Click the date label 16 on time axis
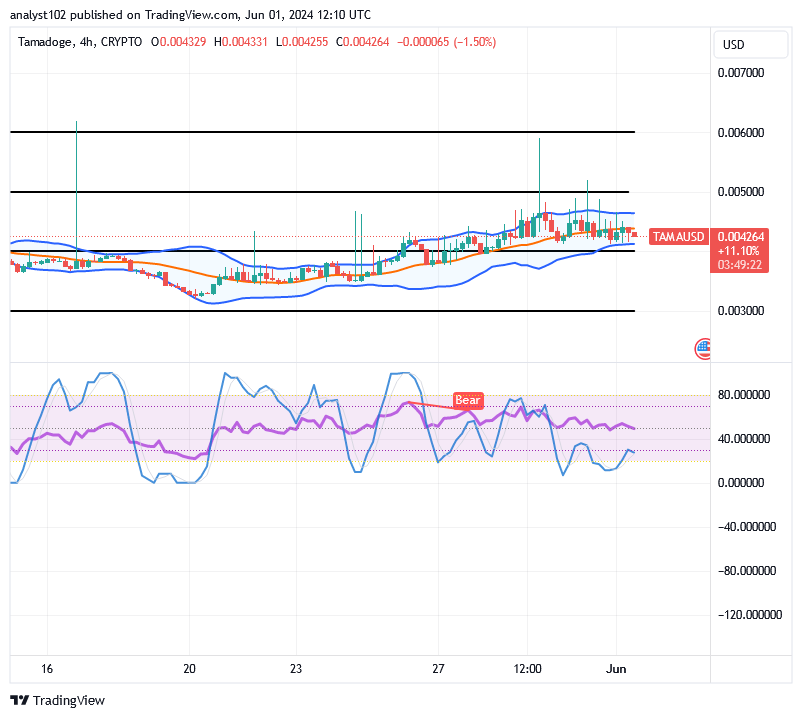 click(x=47, y=669)
